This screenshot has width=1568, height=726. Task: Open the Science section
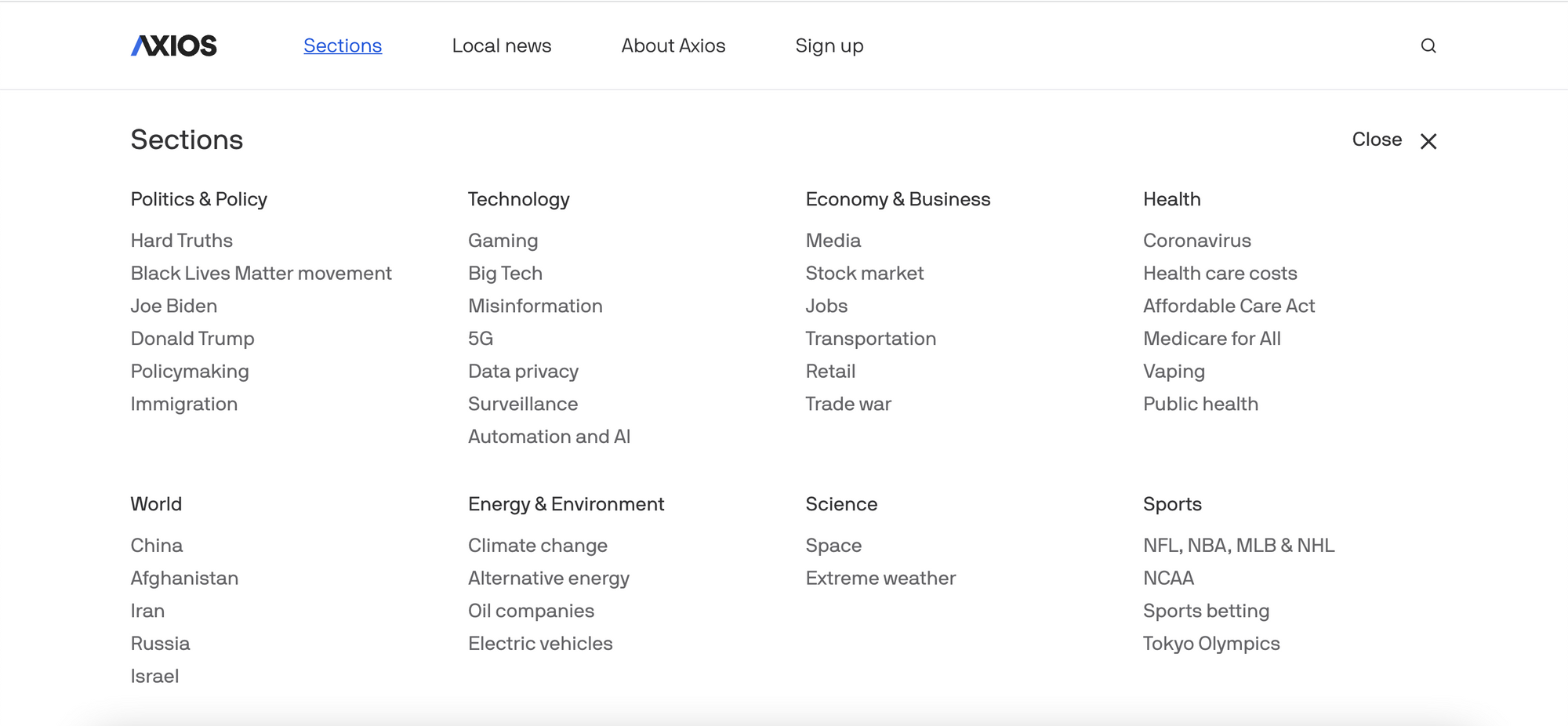click(x=842, y=504)
